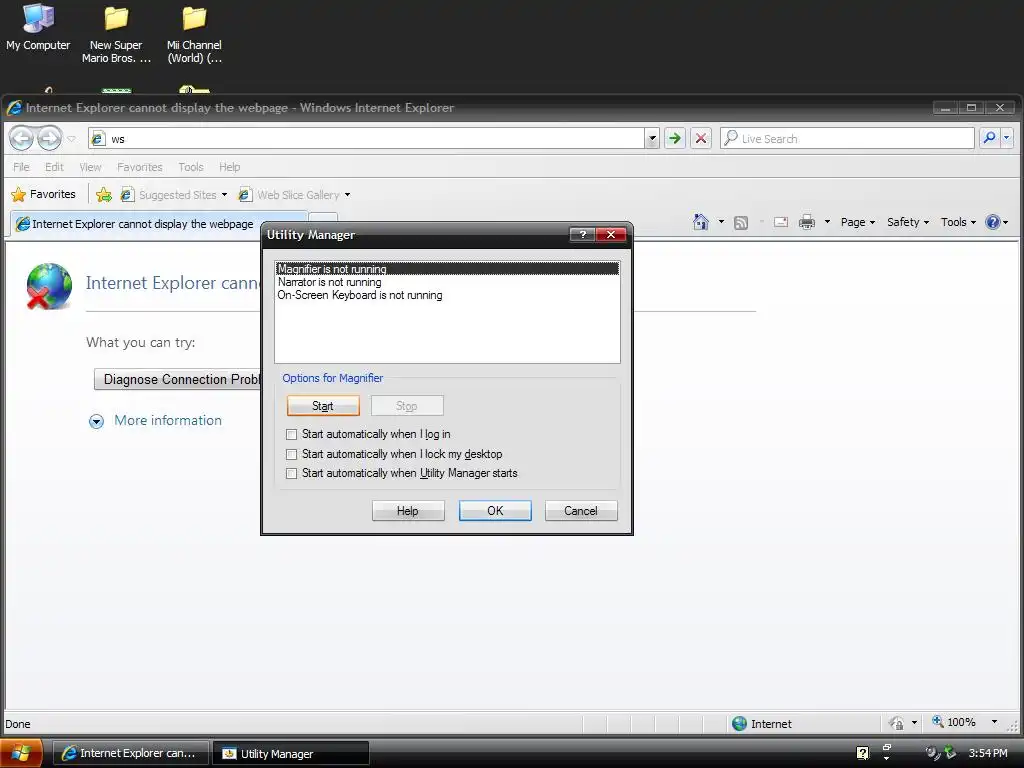Click Help button in Utility Manager
This screenshot has height=768, width=1024.
[x=408, y=511]
